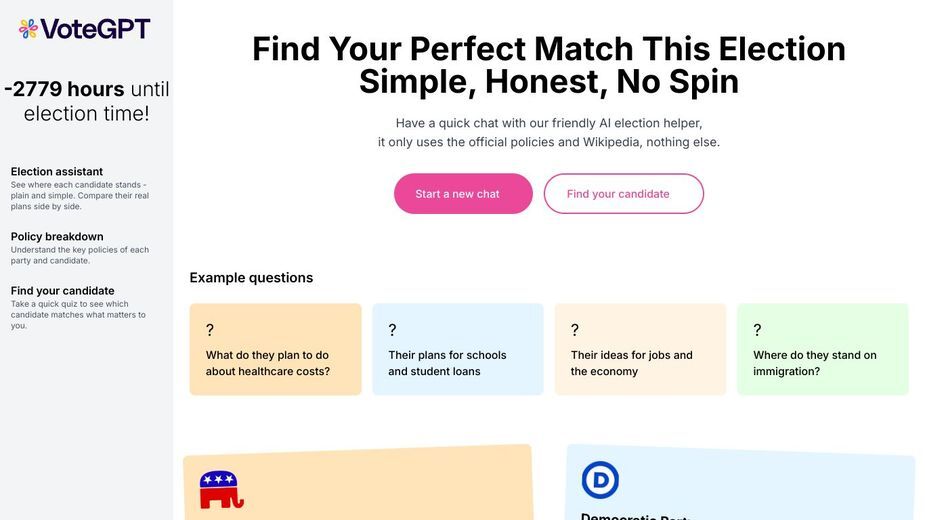The width and height of the screenshot is (925, 520).
Task: Open the Find your candidate button
Action: coord(624,194)
